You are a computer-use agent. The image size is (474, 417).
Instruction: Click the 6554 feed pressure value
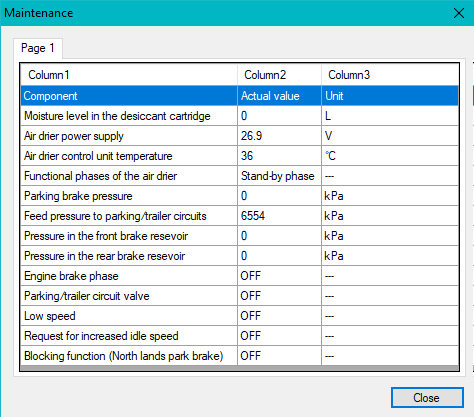pyautogui.click(x=279, y=216)
